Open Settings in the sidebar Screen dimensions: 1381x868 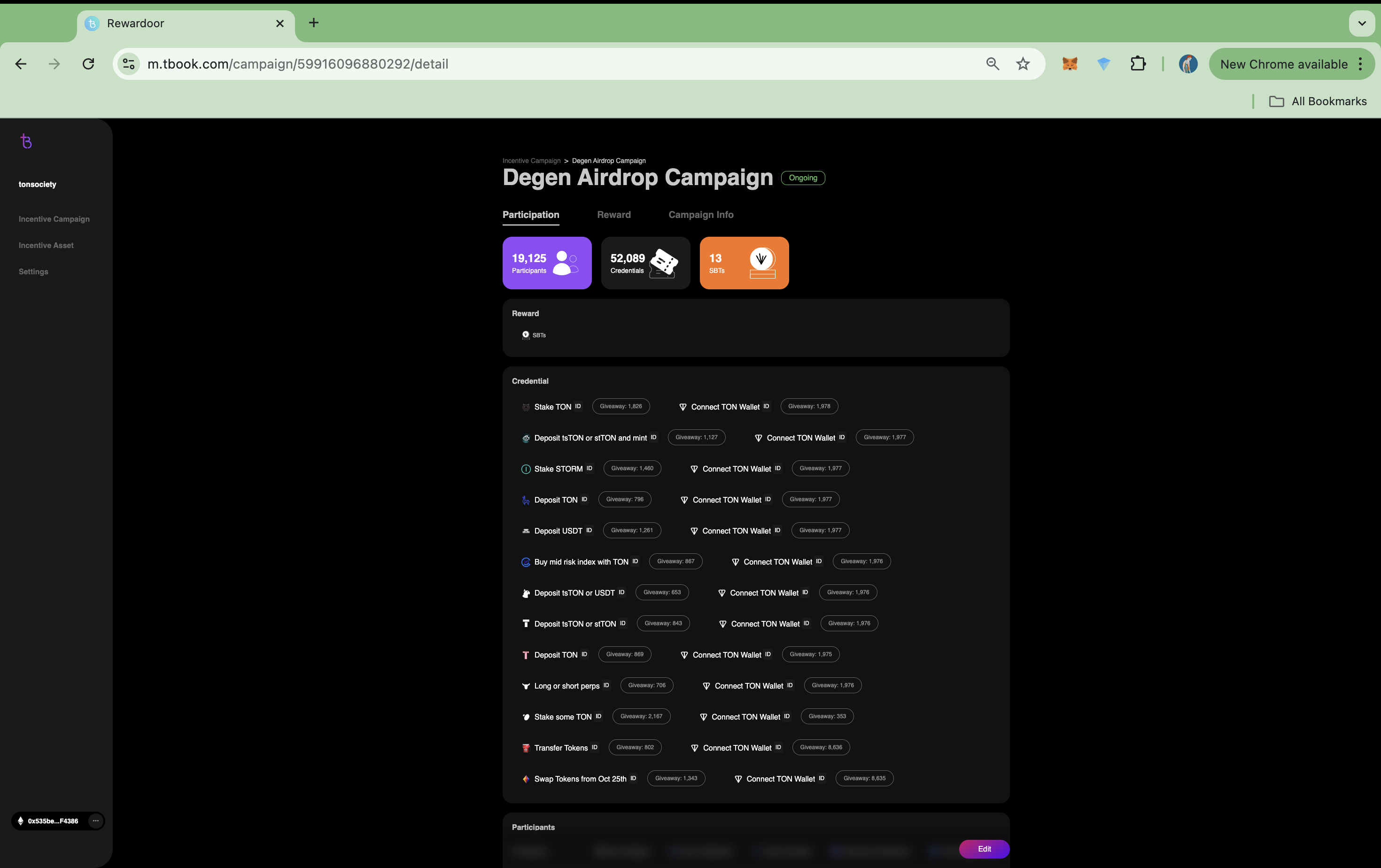(x=33, y=272)
